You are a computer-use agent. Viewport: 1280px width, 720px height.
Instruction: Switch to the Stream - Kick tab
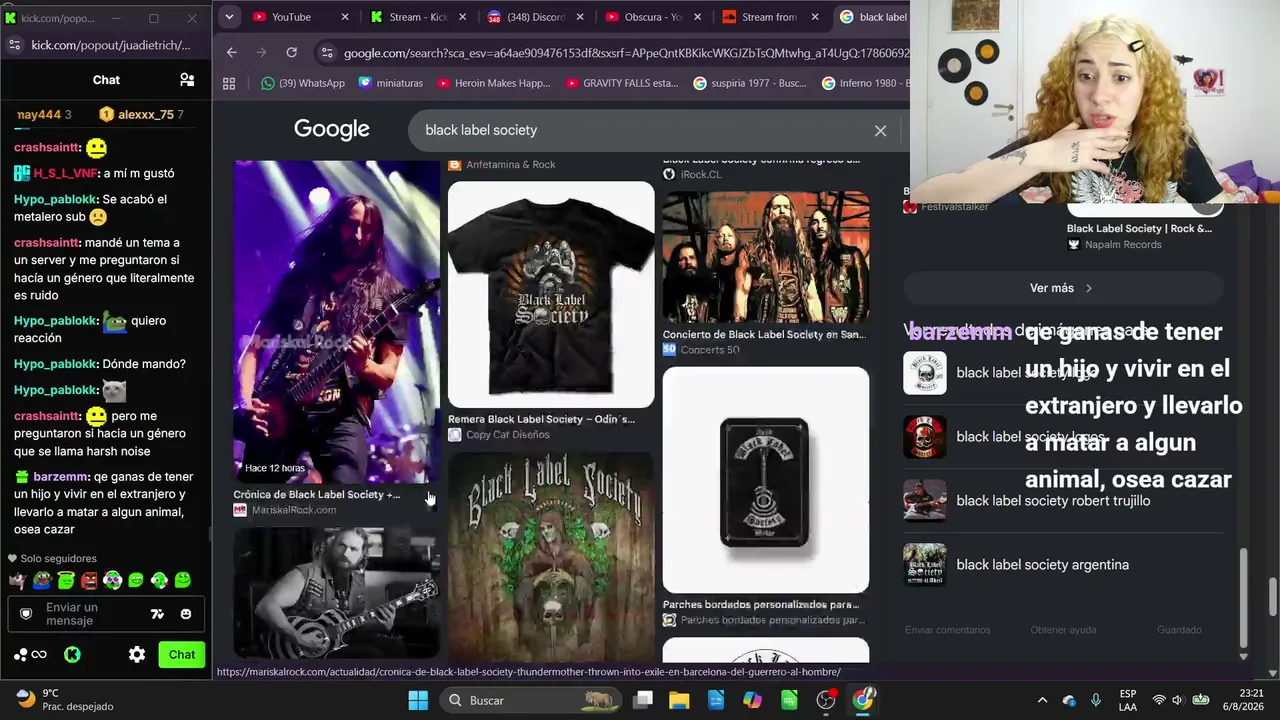point(418,17)
